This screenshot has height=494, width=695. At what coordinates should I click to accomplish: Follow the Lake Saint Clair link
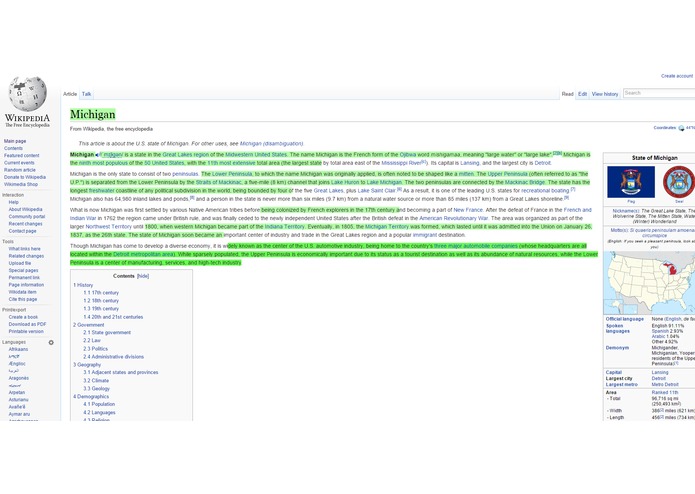(x=376, y=191)
